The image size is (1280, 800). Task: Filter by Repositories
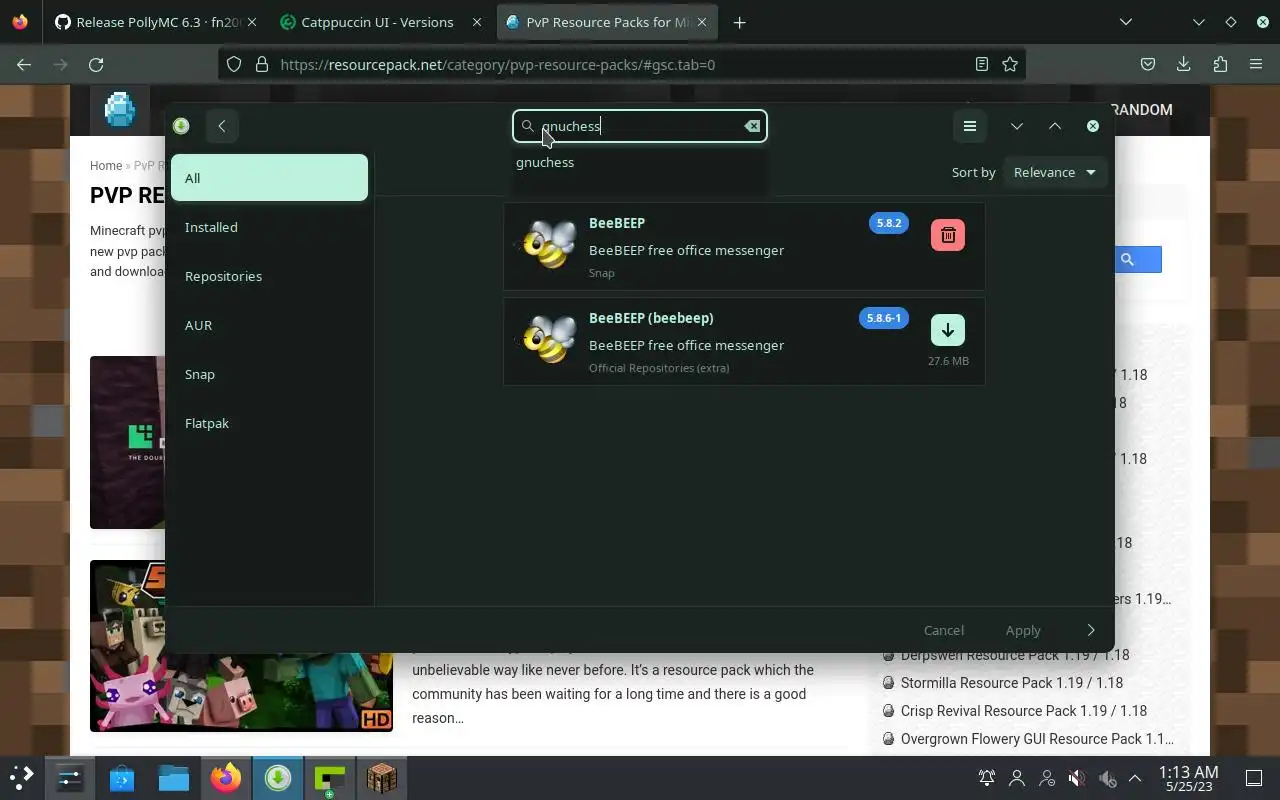pyautogui.click(x=270, y=276)
